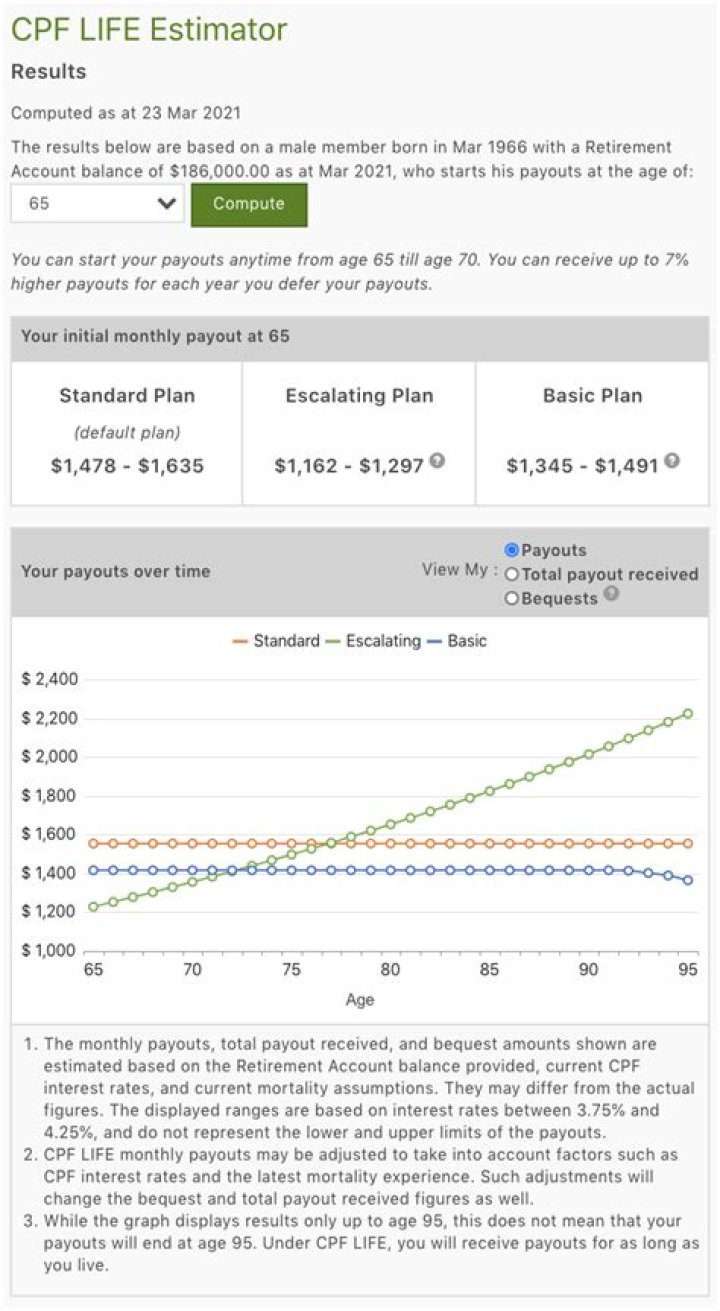Image resolution: width=720 pixels, height=1311 pixels.
Task: Select the Payouts radio button
Action: click(x=511, y=549)
